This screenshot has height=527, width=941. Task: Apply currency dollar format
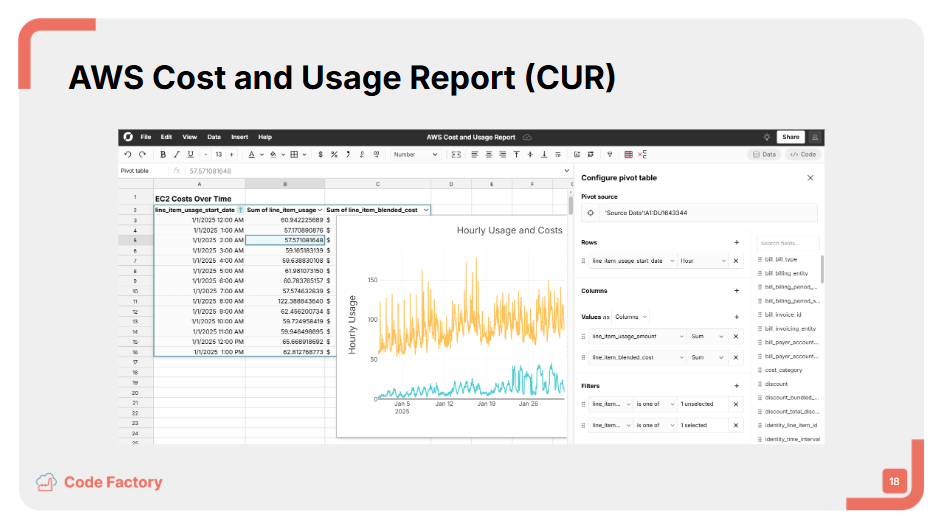(x=320, y=155)
